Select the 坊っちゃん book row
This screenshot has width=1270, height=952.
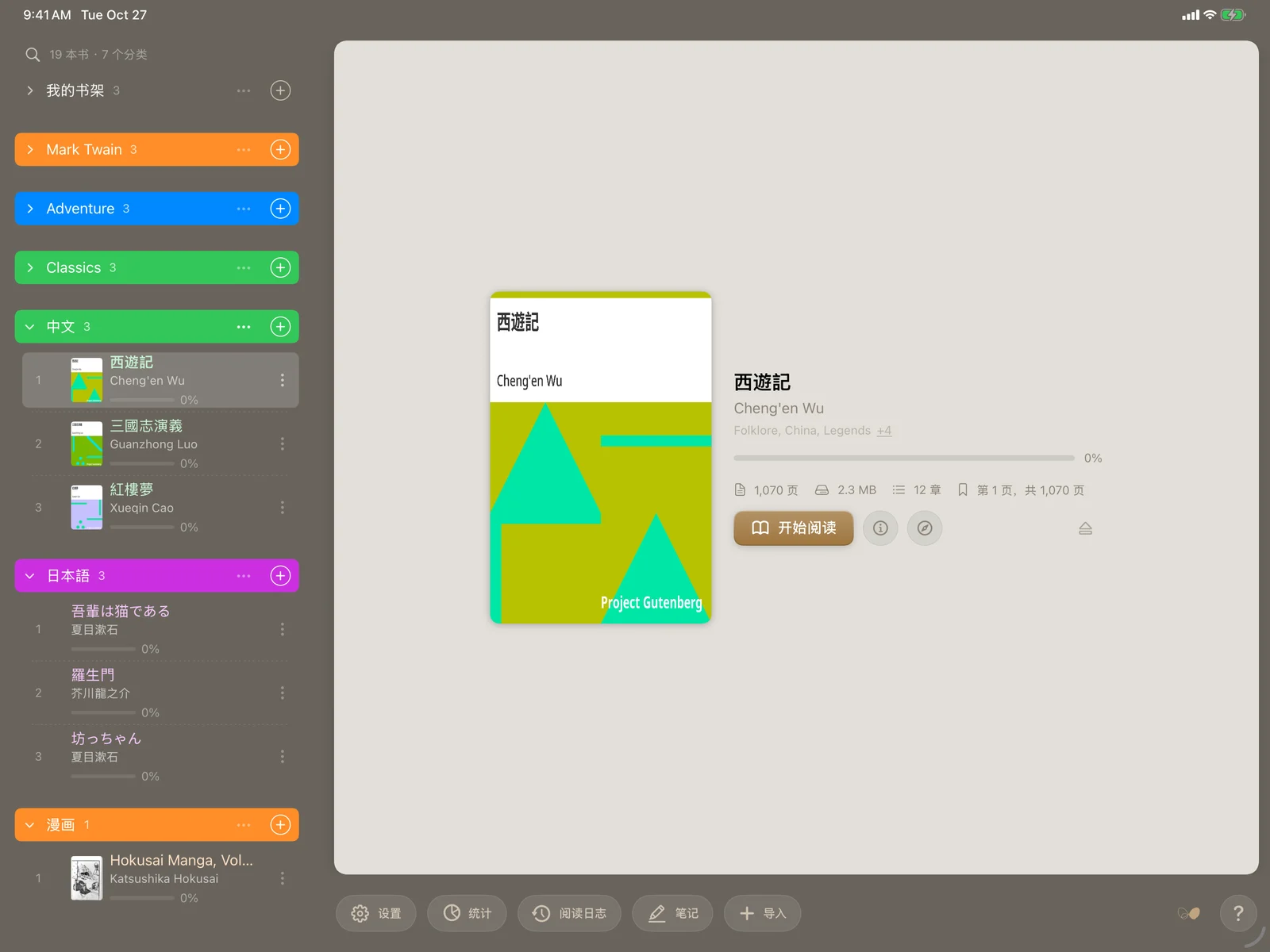[x=160, y=756]
